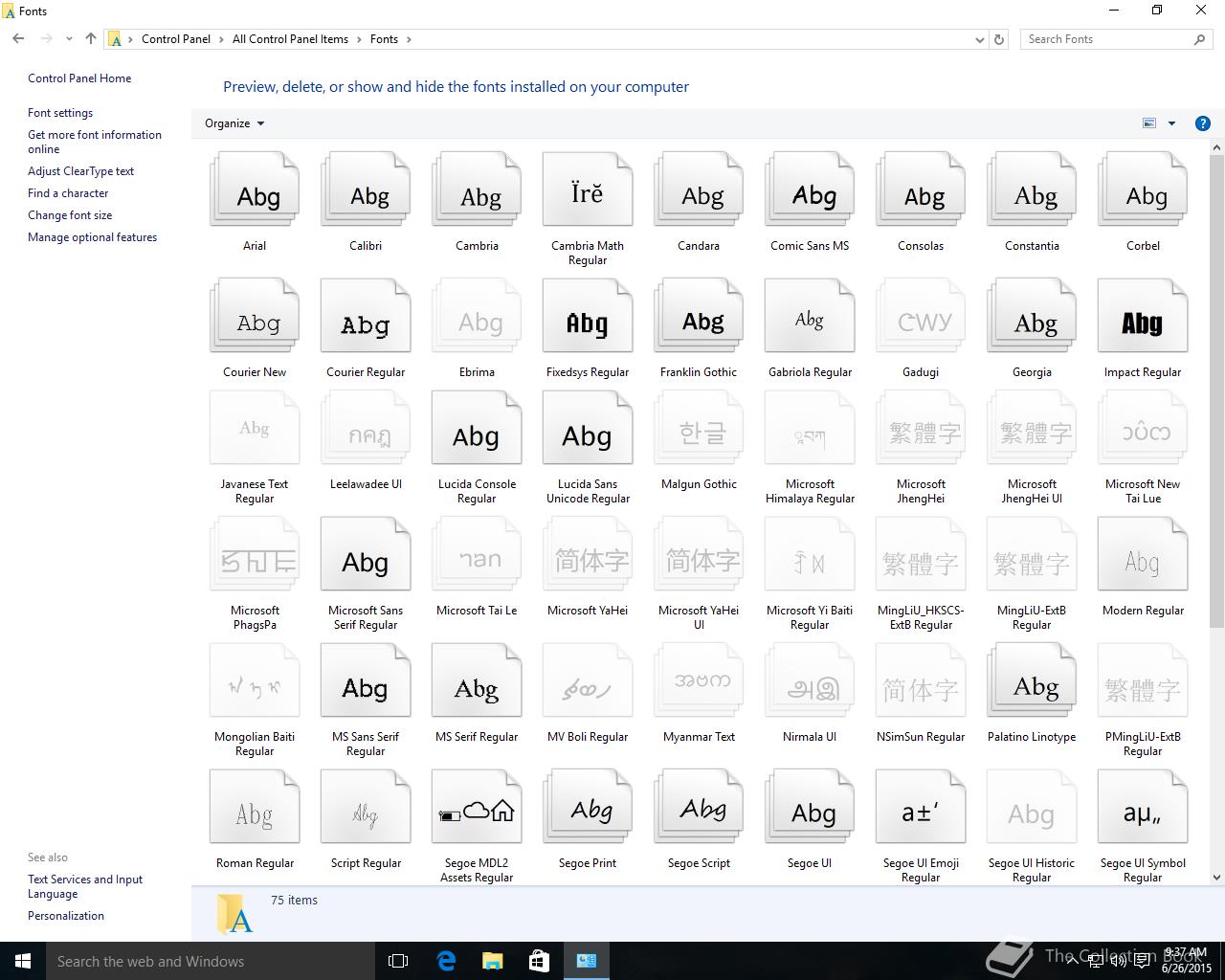Image resolution: width=1225 pixels, height=980 pixels.
Task: Select Cambria Math Regular font icon
Action: point(588,190)
